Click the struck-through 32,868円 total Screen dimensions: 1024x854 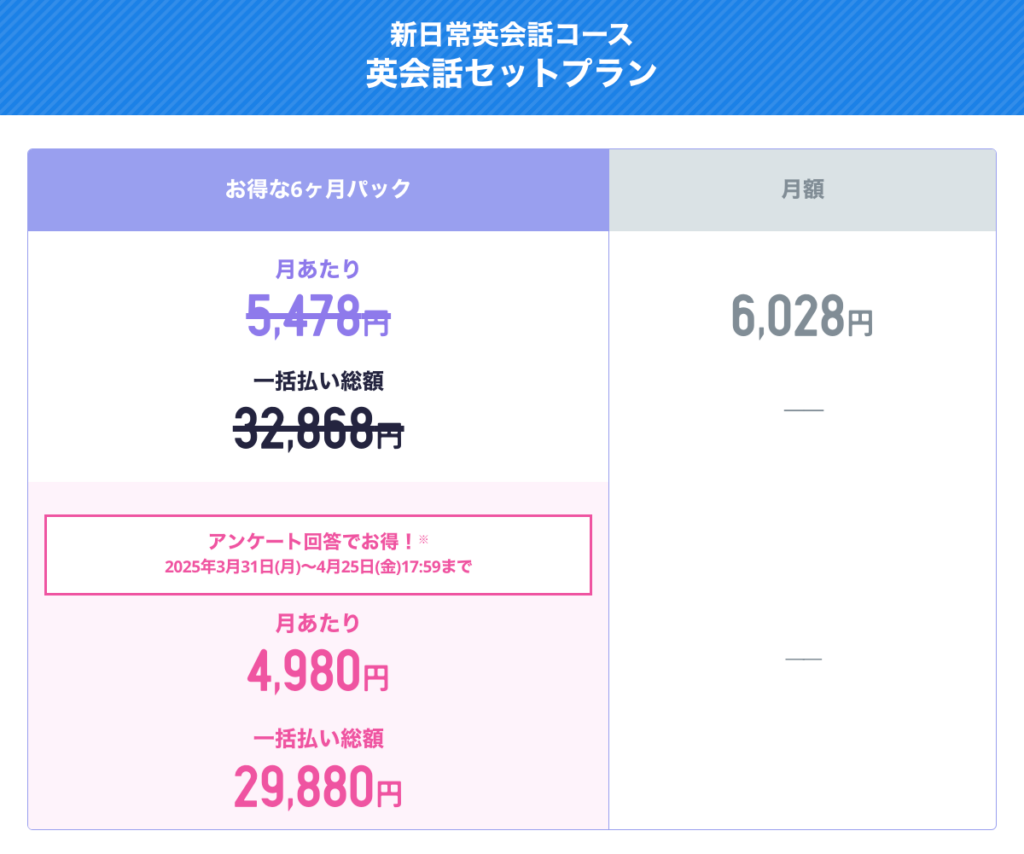pos(318,428)
